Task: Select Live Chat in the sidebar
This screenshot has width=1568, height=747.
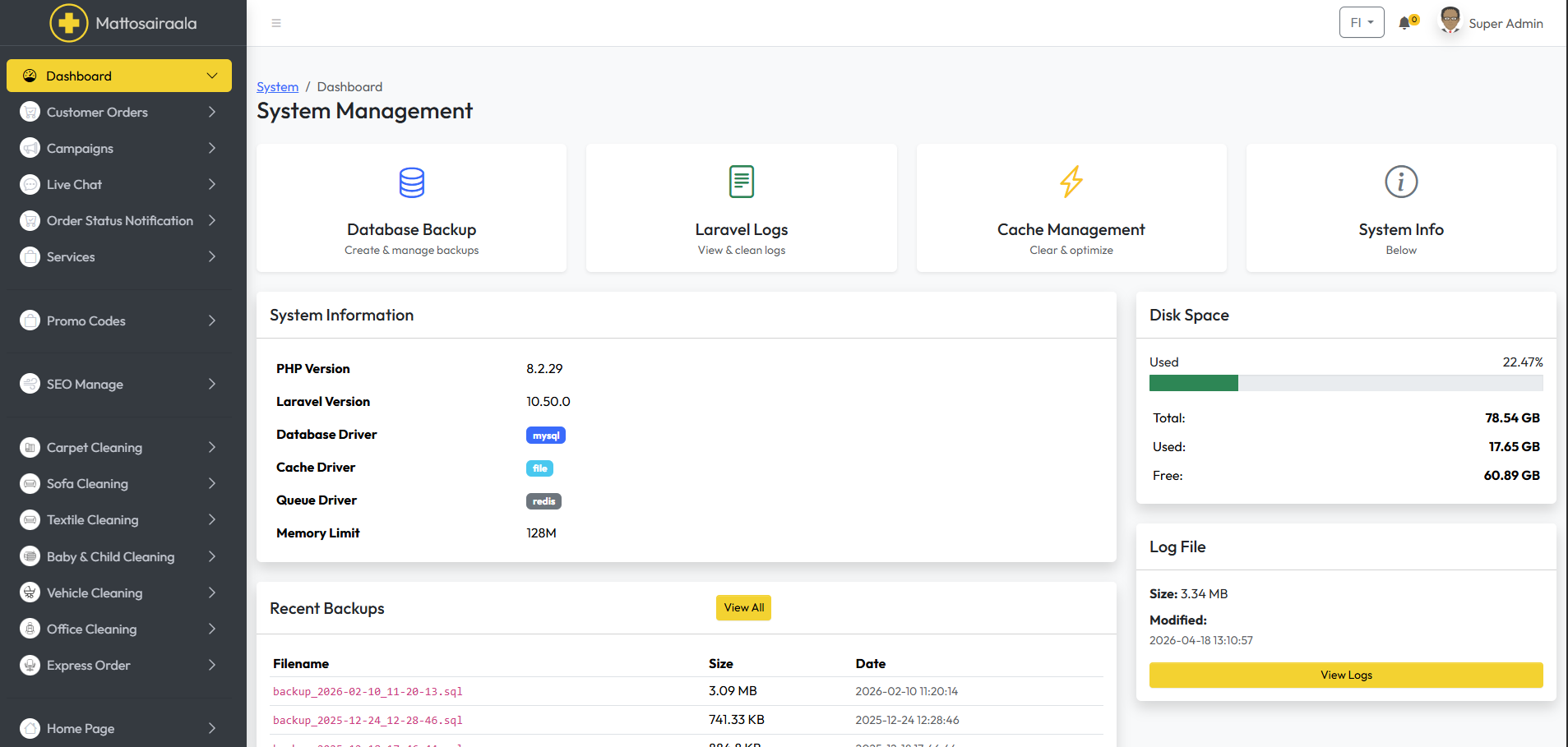Action: [74, 185]
